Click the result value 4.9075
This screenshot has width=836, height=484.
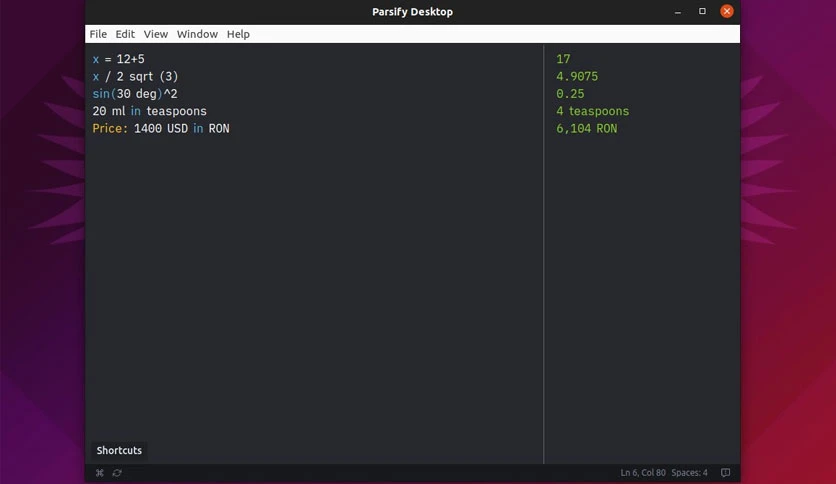pyautogui.click(x=577, y=77)
